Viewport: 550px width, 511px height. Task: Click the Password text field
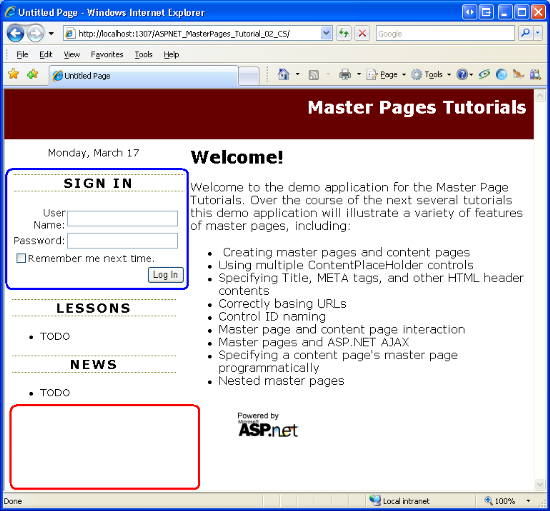tap(122, 241)
